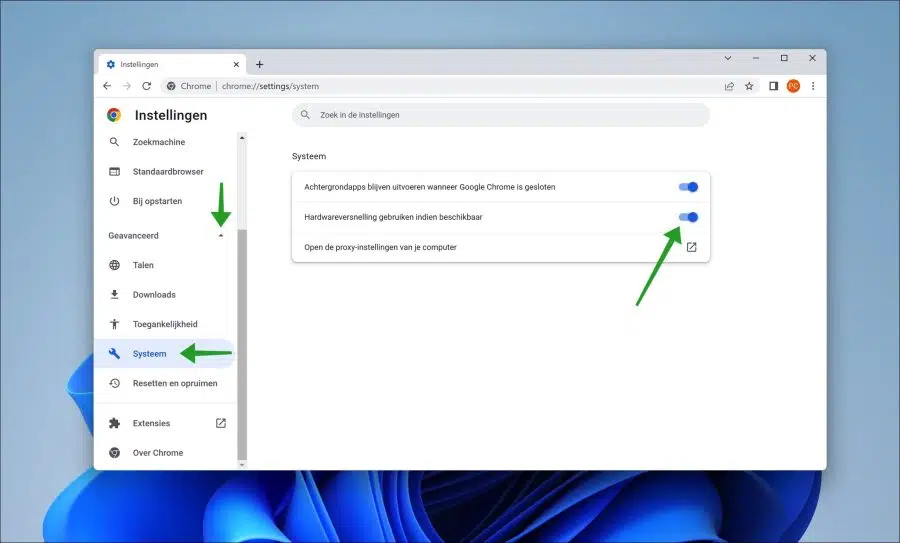
Task: Click sidebar scroll down arrow
Action: [242, 464]
